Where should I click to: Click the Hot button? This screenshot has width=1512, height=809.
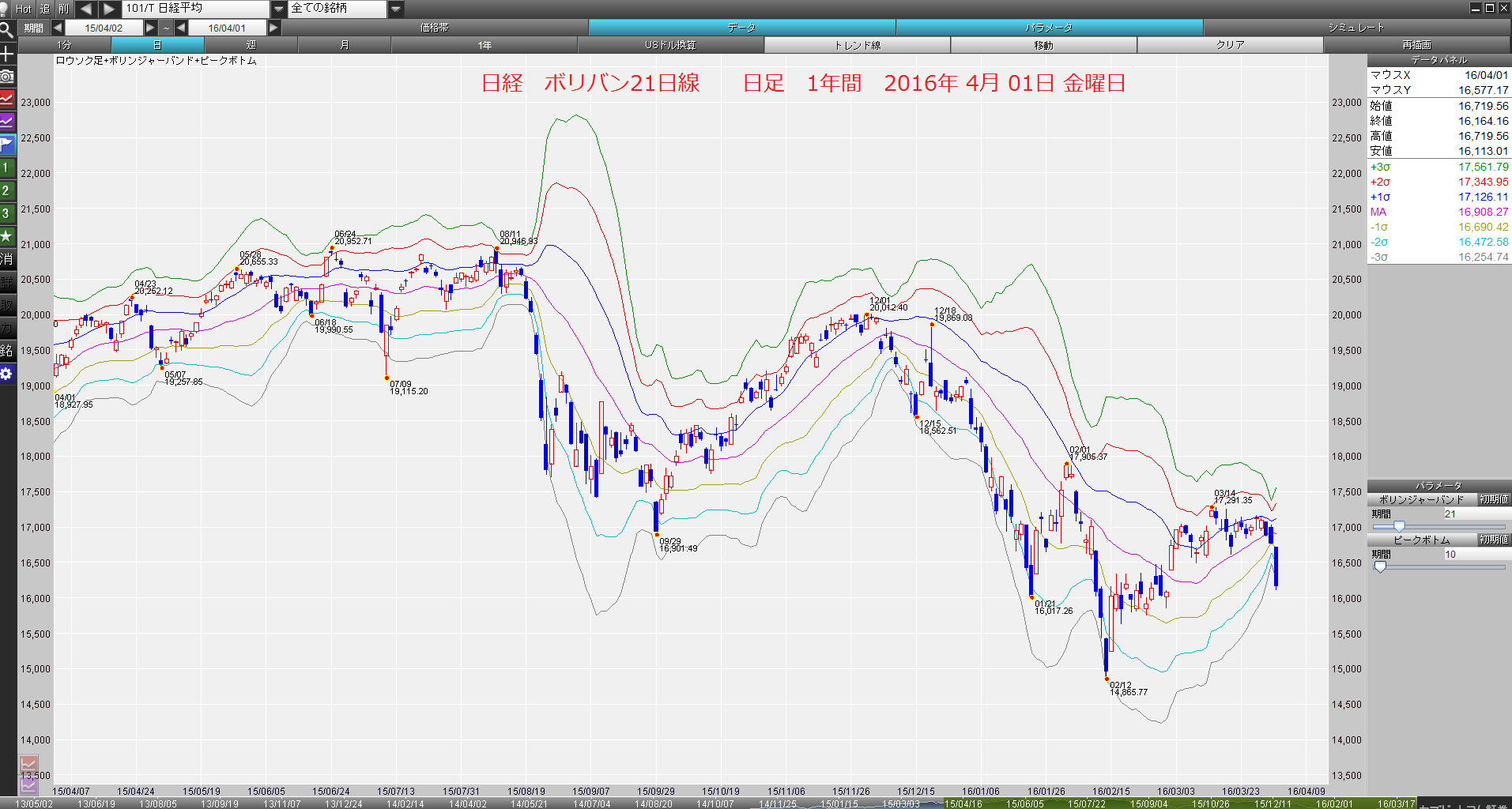coord(24,9)
